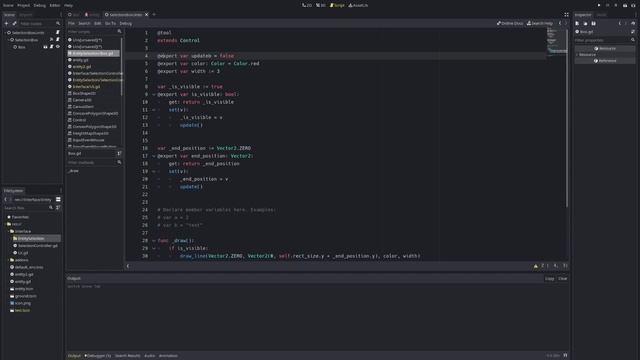Select Favorites in FileSystem

point(20,217)
